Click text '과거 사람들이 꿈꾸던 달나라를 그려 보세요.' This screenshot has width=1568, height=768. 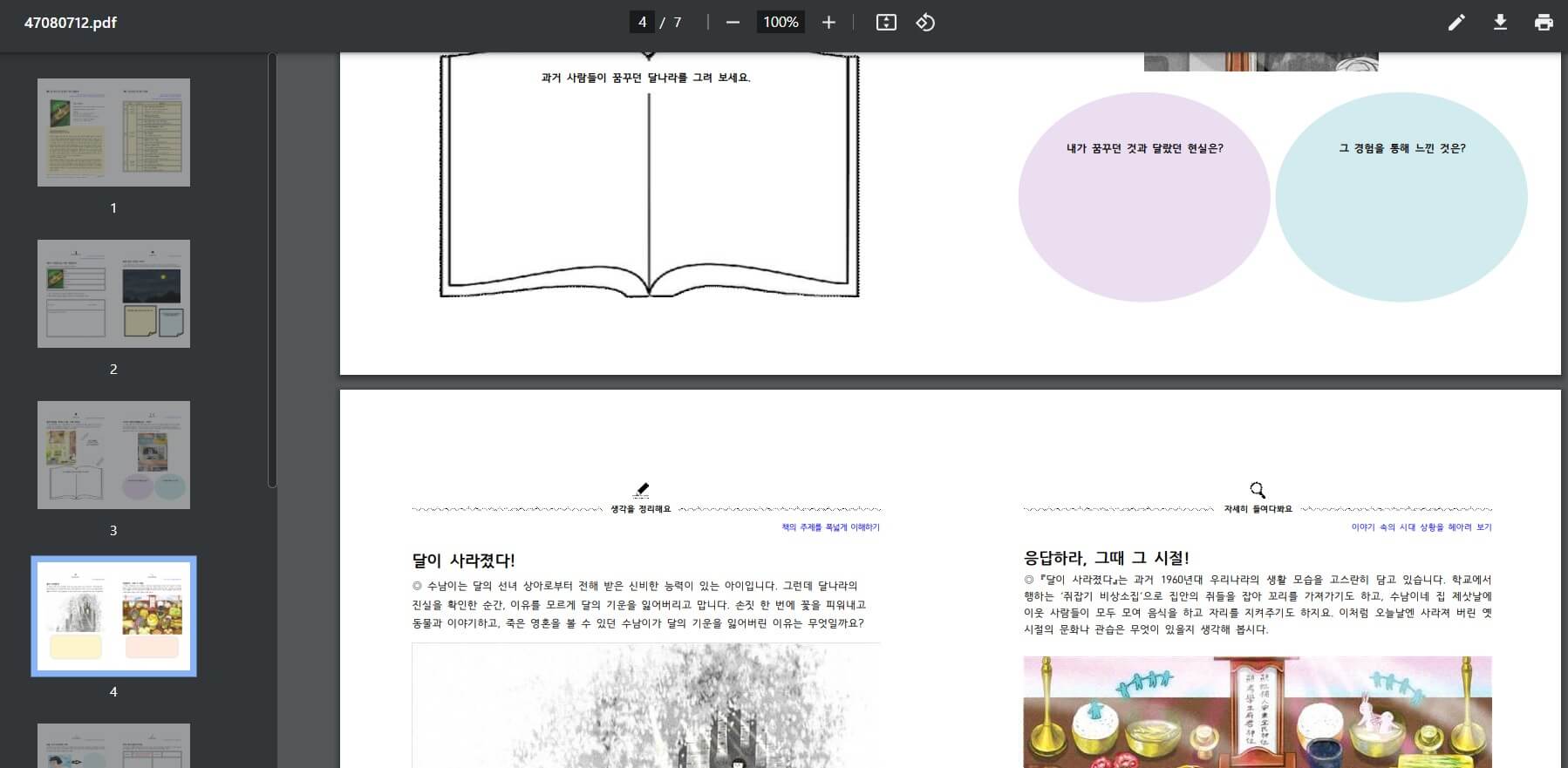click(646, 78)
